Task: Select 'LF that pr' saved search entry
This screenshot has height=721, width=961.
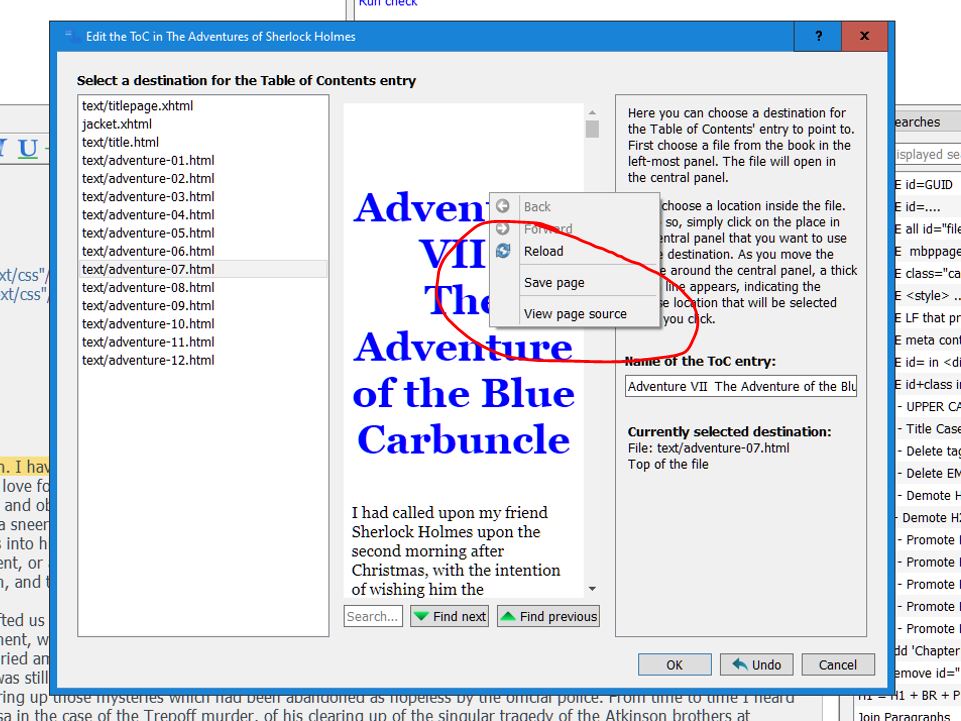Action: tap(928, 318)
